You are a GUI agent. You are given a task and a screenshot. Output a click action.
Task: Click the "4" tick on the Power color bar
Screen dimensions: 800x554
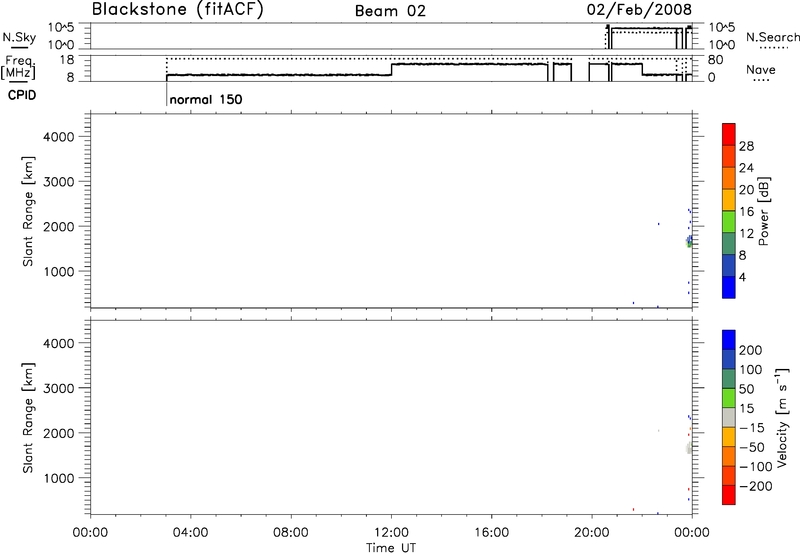click(742, 278)
